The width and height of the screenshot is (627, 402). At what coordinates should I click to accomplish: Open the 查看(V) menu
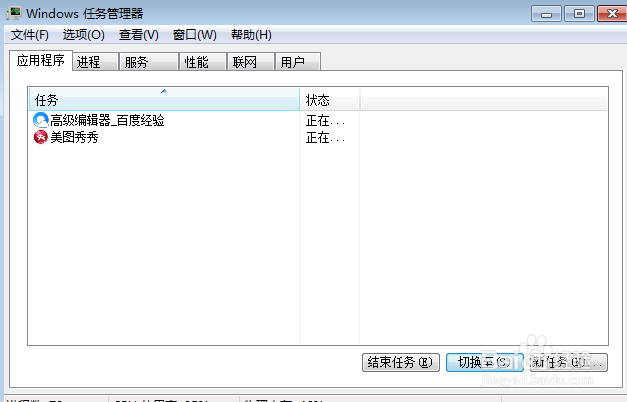139,35
